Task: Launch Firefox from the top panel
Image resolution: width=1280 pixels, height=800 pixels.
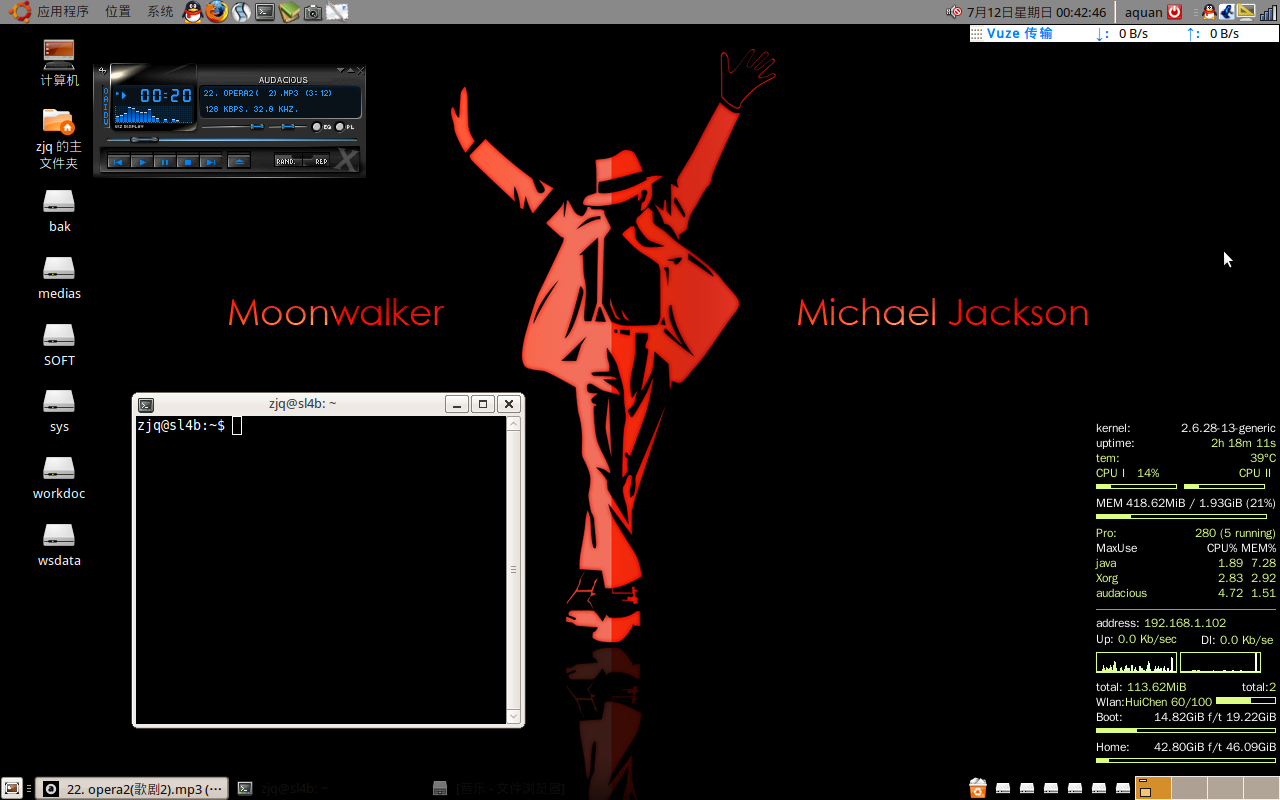Action: pos(217,12)
